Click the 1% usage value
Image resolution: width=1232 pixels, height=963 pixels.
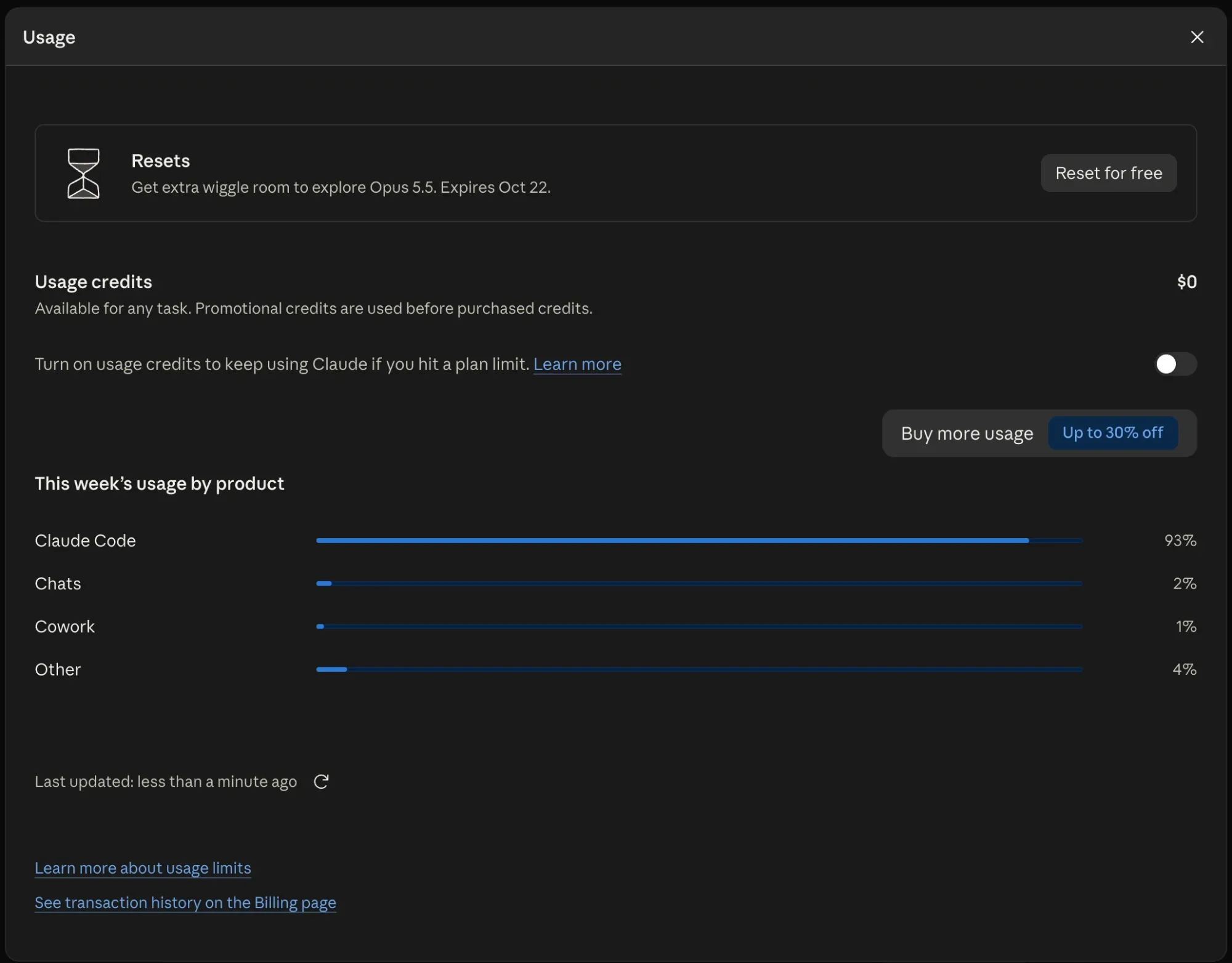click(1186, 626)
